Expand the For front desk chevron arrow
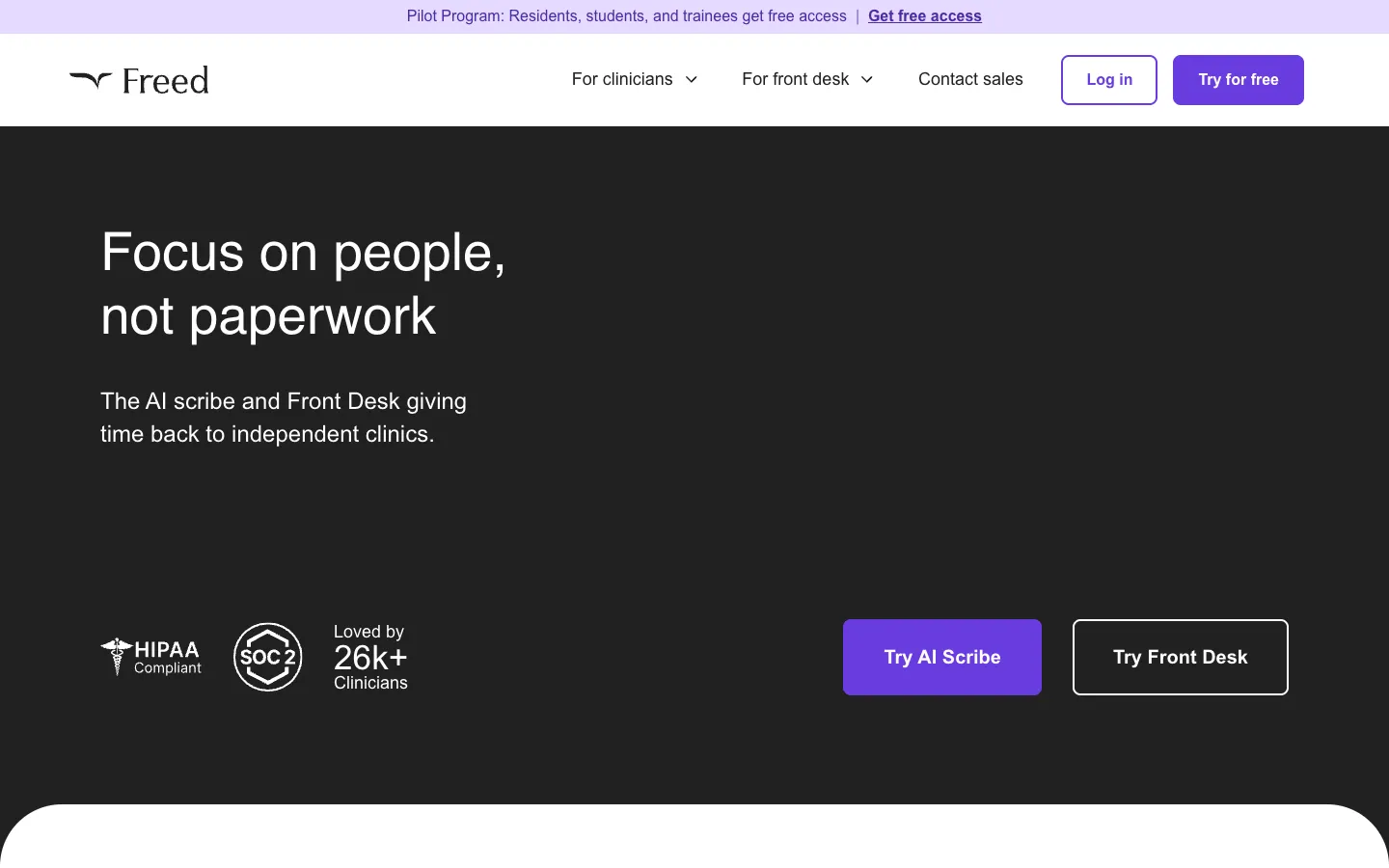The image size is (1389, 868). (x=867, y=80)
